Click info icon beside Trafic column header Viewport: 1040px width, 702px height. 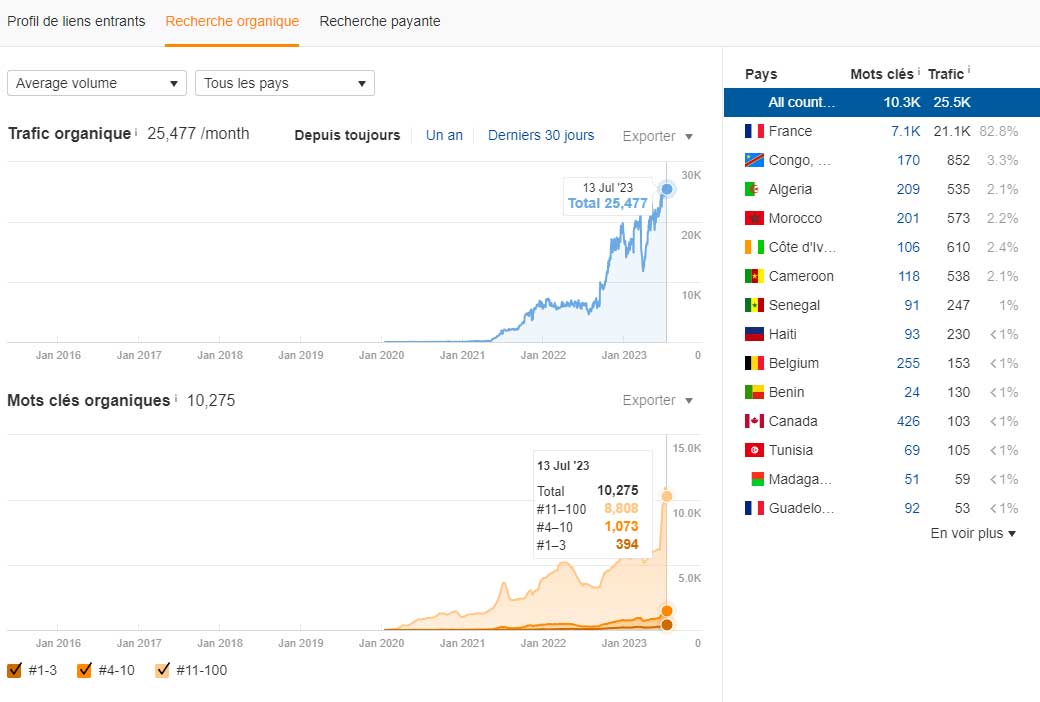[969, 69]
